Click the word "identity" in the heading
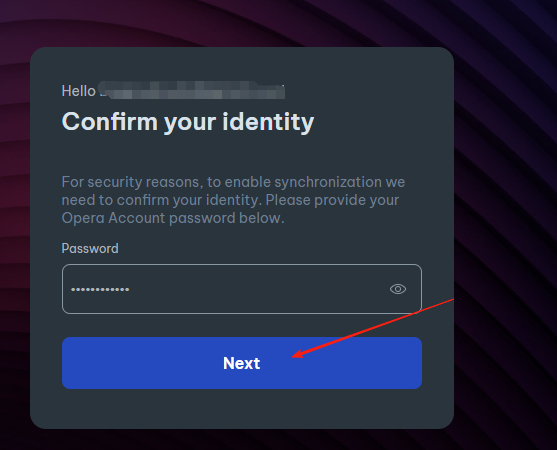The width and height of the screenshot is (557, 450). (x=268, y=122)
